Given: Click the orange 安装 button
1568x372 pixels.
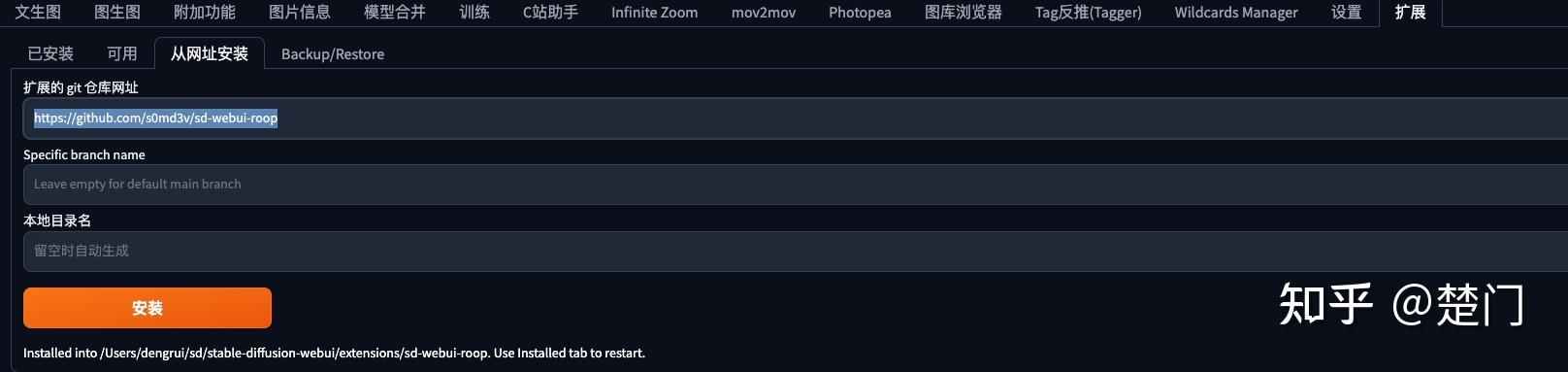Looking at the screenshot, I should pyautogui.click(x=147, y=308).
